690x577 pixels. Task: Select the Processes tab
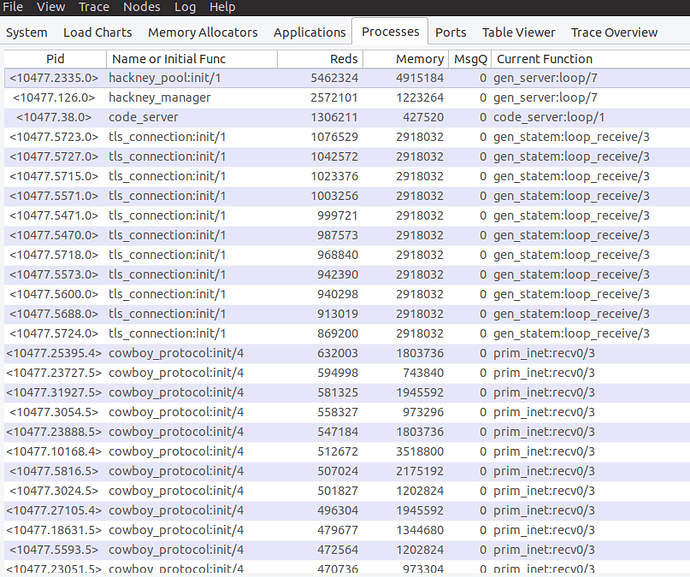pyautogui.click(x=390, y=32)
